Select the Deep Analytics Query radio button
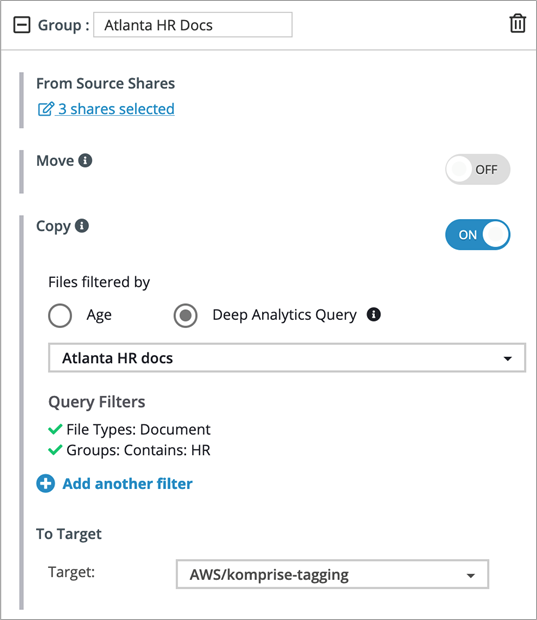Screen dimensions: 537x620 tap(185, 315)
